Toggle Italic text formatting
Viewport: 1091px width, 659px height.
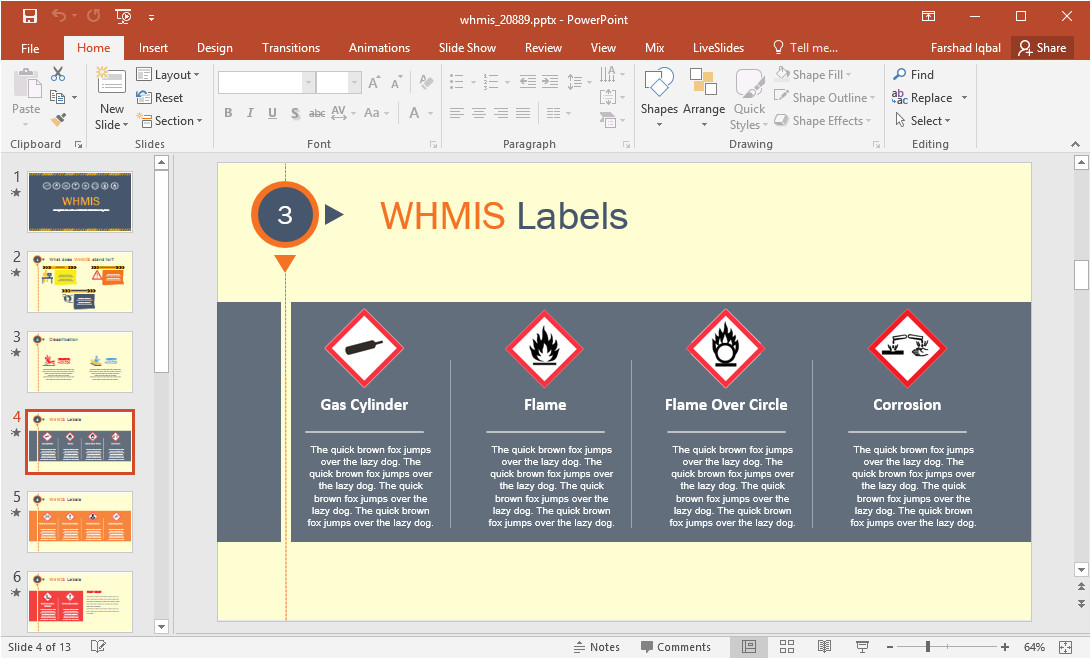pos(250,113)
